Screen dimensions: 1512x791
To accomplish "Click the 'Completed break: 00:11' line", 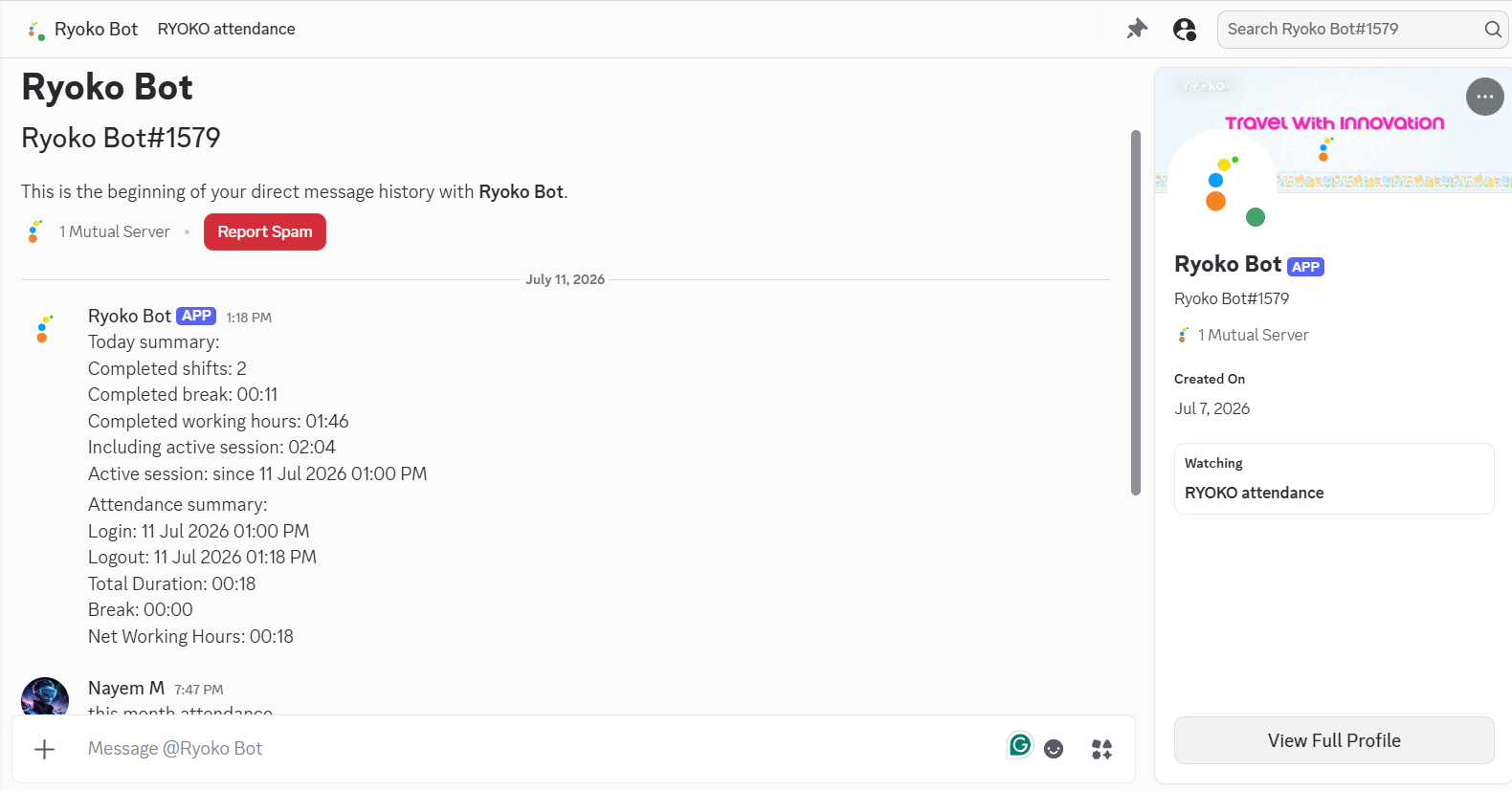I will pos(183,395).
